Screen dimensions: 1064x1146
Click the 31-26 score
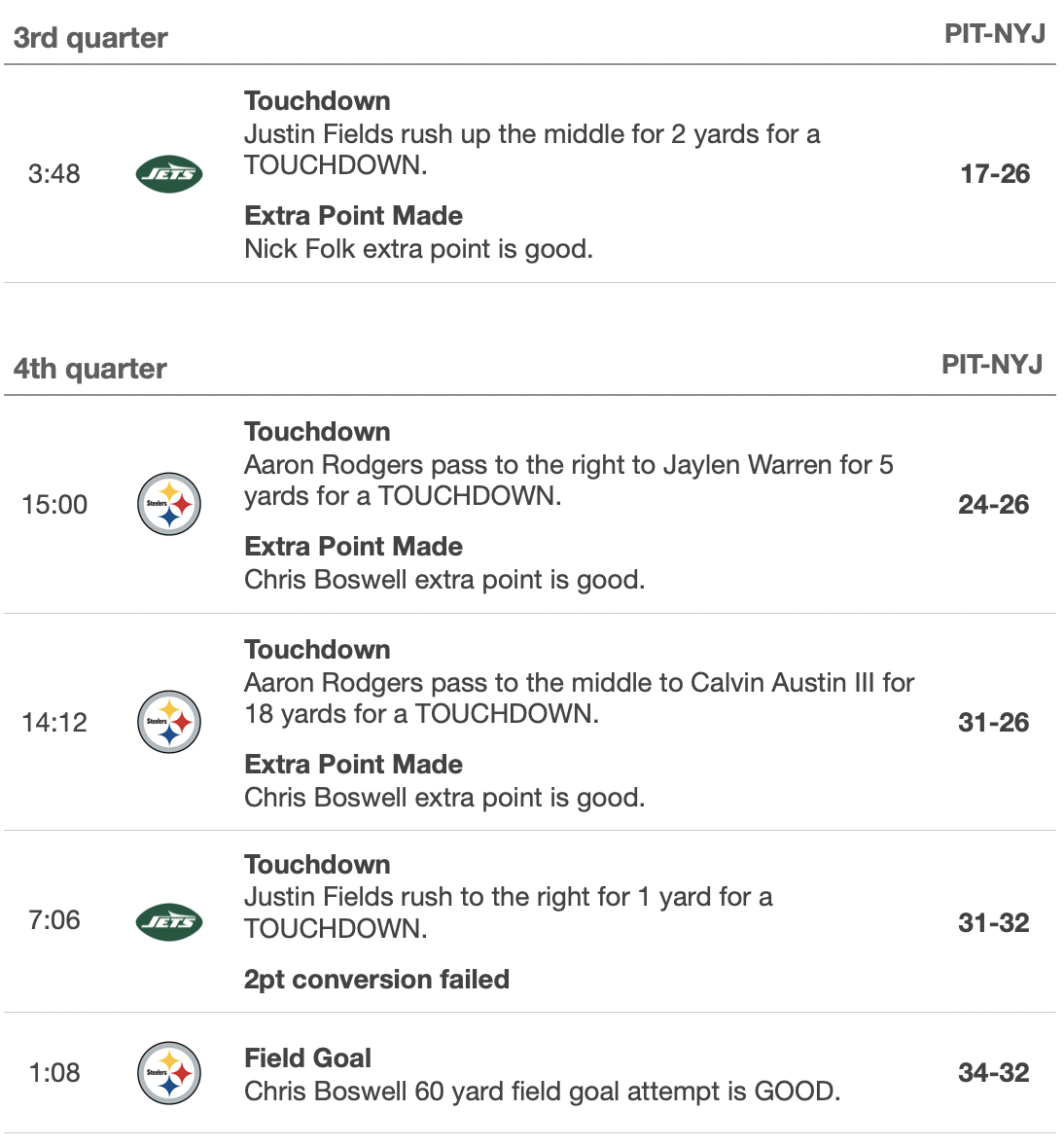pyautogui.click(x=993, y=722)
